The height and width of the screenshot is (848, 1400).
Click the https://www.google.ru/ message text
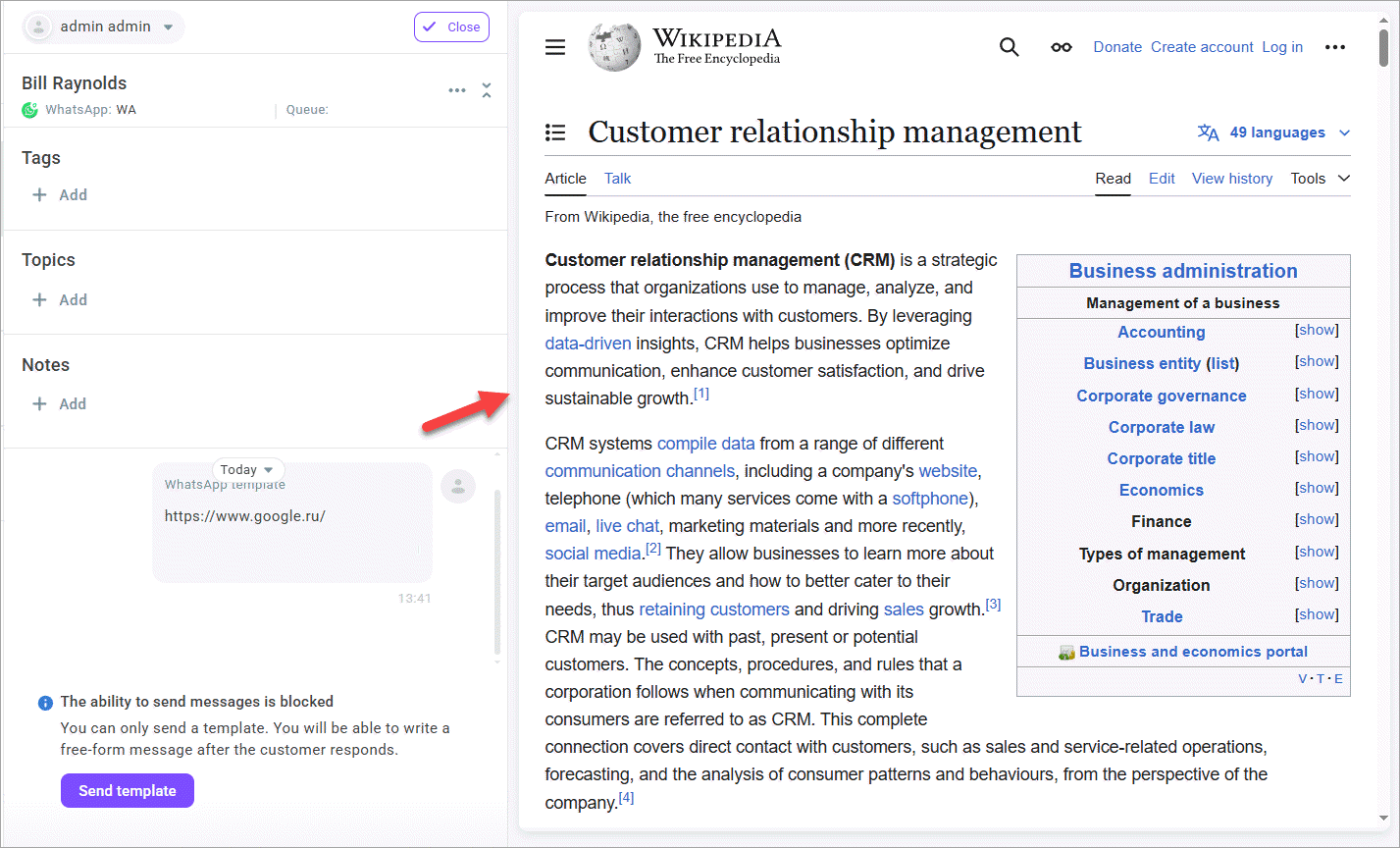tap(244, 516)
